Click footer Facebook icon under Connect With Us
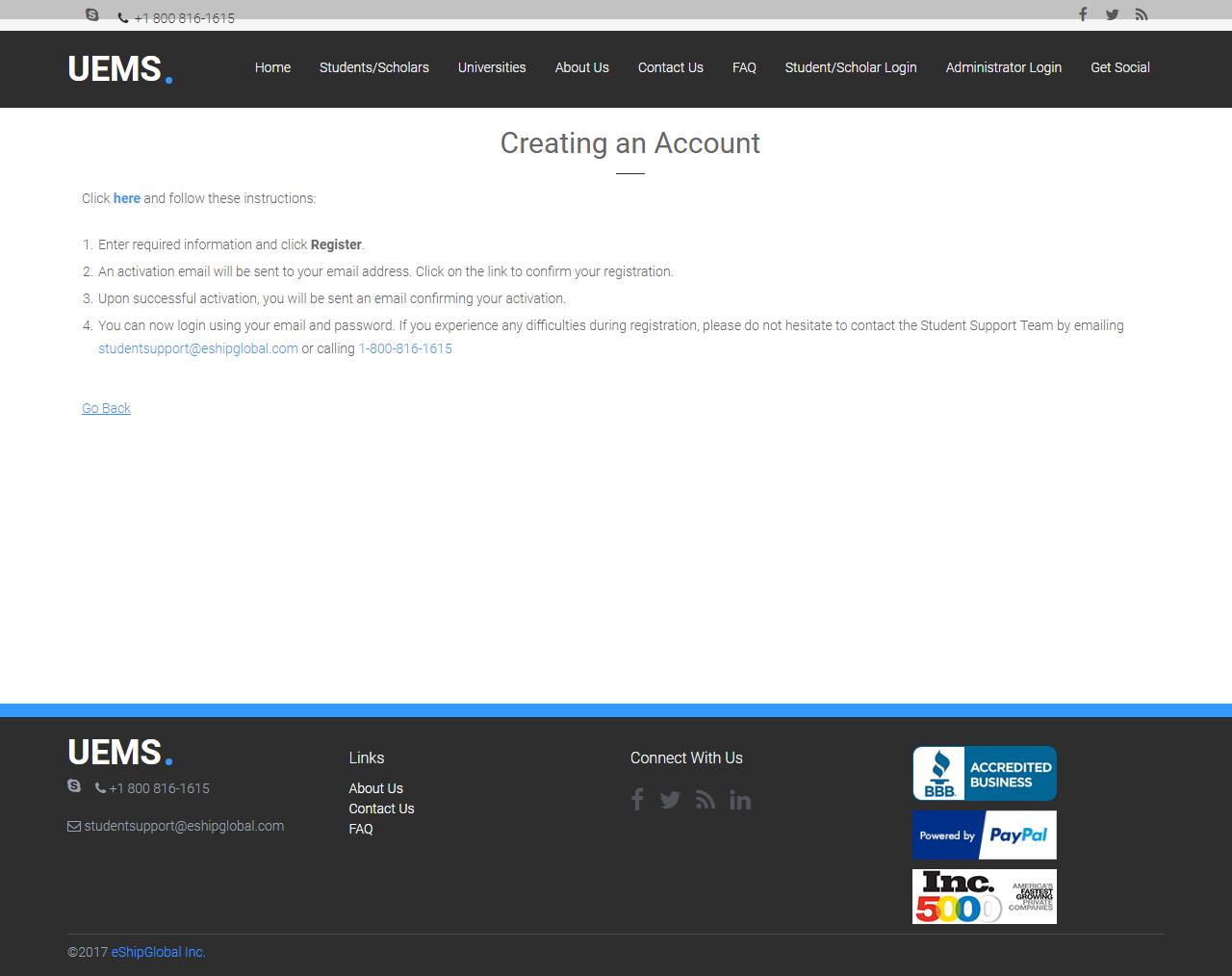This screenshot has height=976, width=1232. 637,800
